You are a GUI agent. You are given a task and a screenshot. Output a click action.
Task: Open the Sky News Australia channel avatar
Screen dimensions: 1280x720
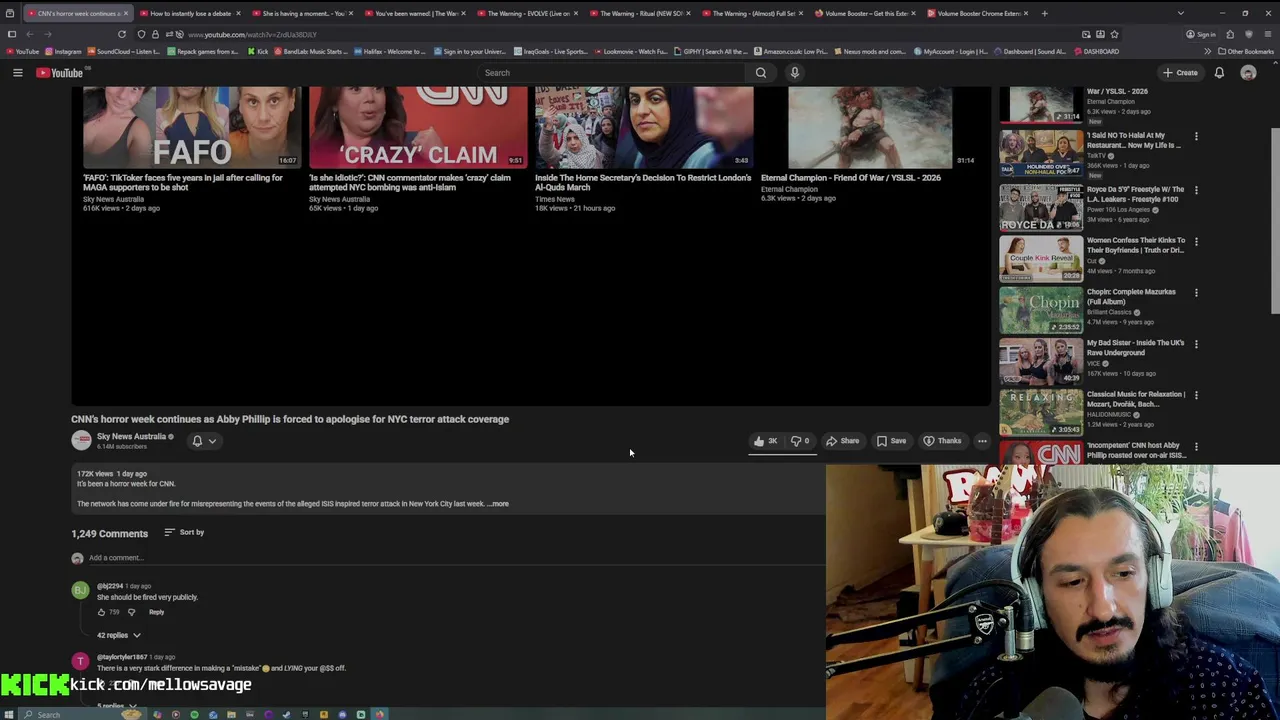[81, 440]
